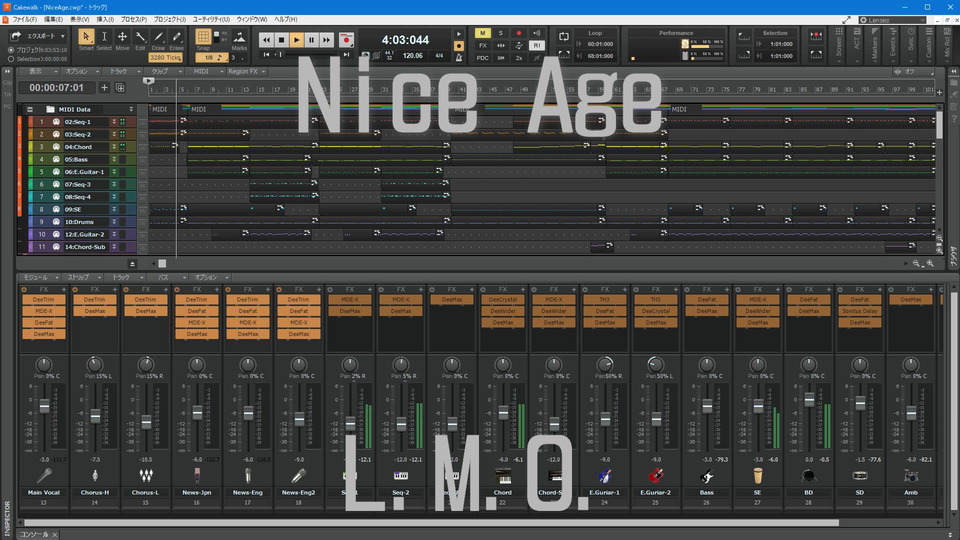Go to project start
The width and height of the screenshot is (960, 540).
[x=266, y=54]
